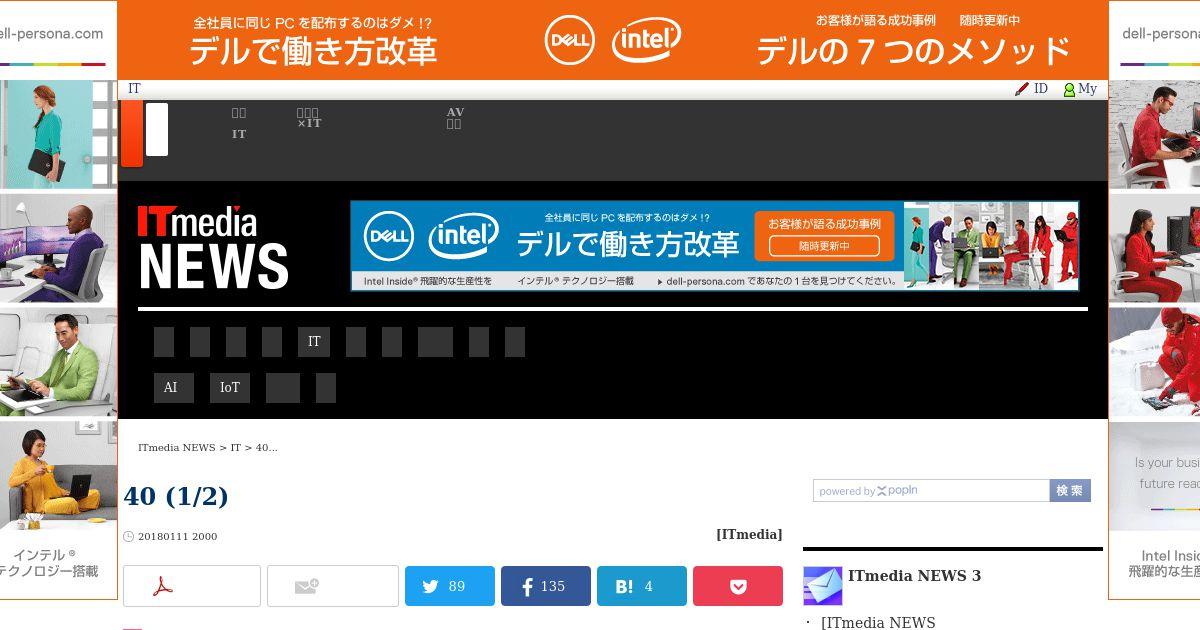Open the AV menu item in dark bar

[x=455, y=118]
